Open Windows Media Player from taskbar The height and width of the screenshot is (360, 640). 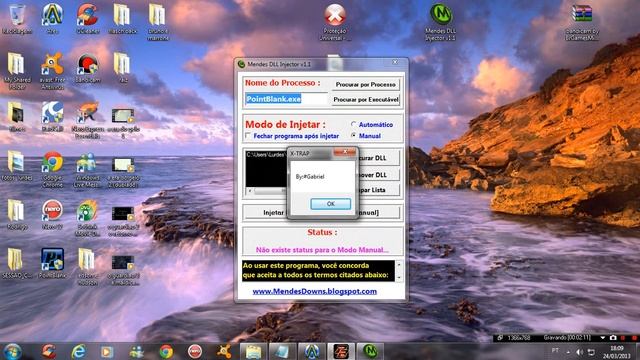click(x=107, y=351)
